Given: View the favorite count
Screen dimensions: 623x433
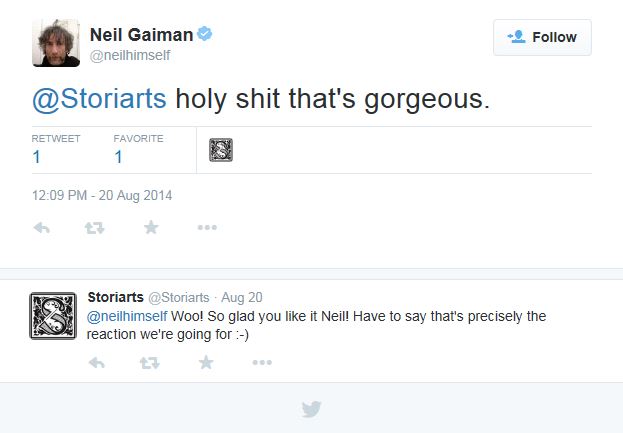Looking at the screenshot, I should pos(119,156).
